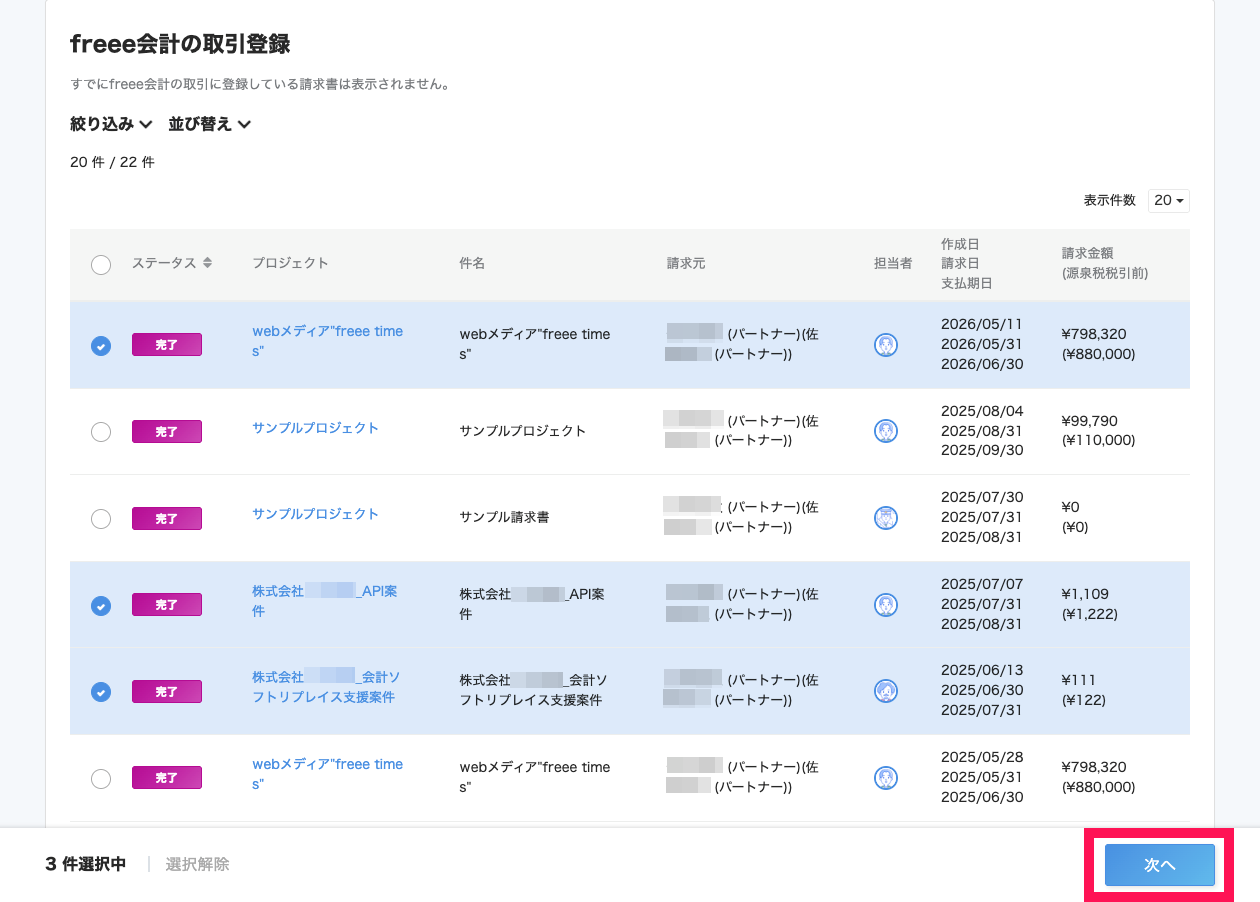Screen dimensions: 1260x902
Task: Click the サンプル請求書 subject text
Action: click(504, 517)
